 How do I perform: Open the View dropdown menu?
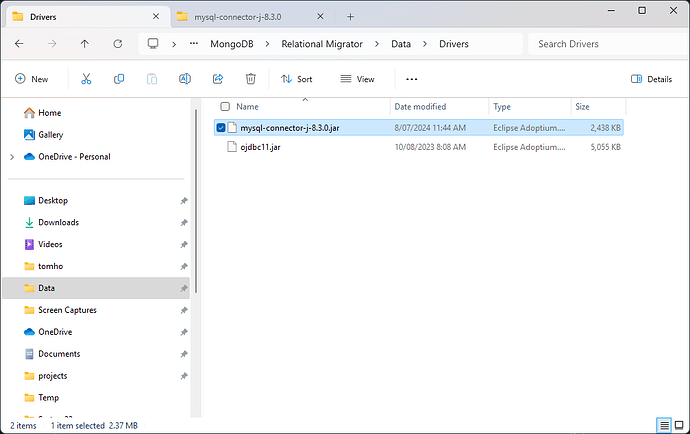(x=357, y=79)
